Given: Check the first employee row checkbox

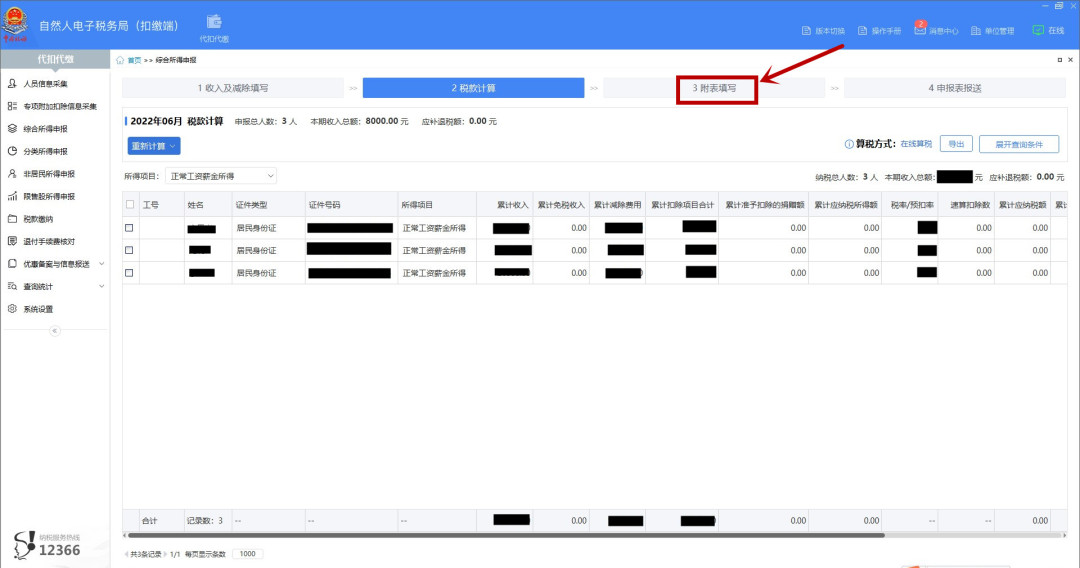Looking at the screenshot, I should (x=130, y=227).
